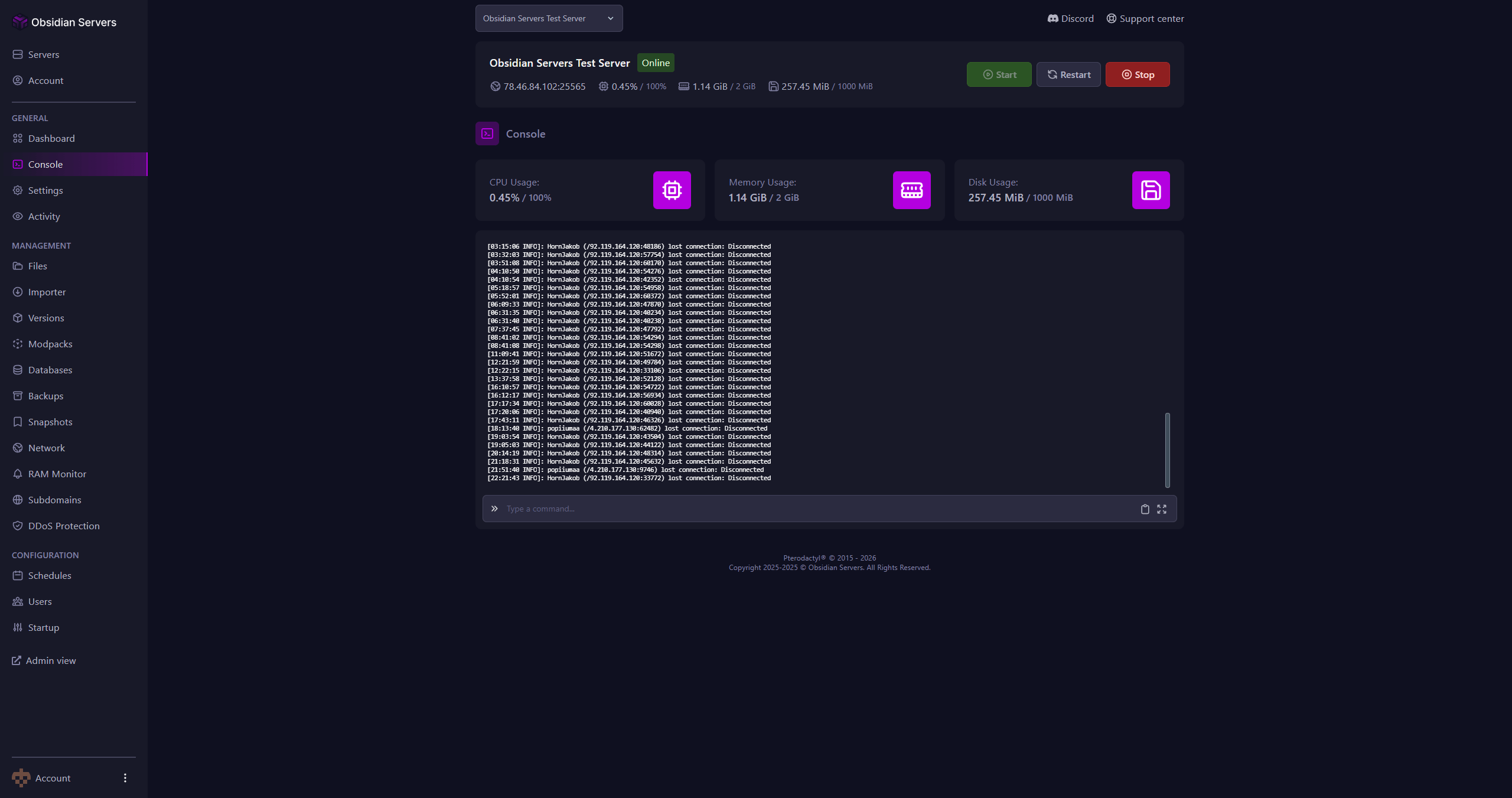
Task: Open the RAM Monitor page
Action: (57, 474)
